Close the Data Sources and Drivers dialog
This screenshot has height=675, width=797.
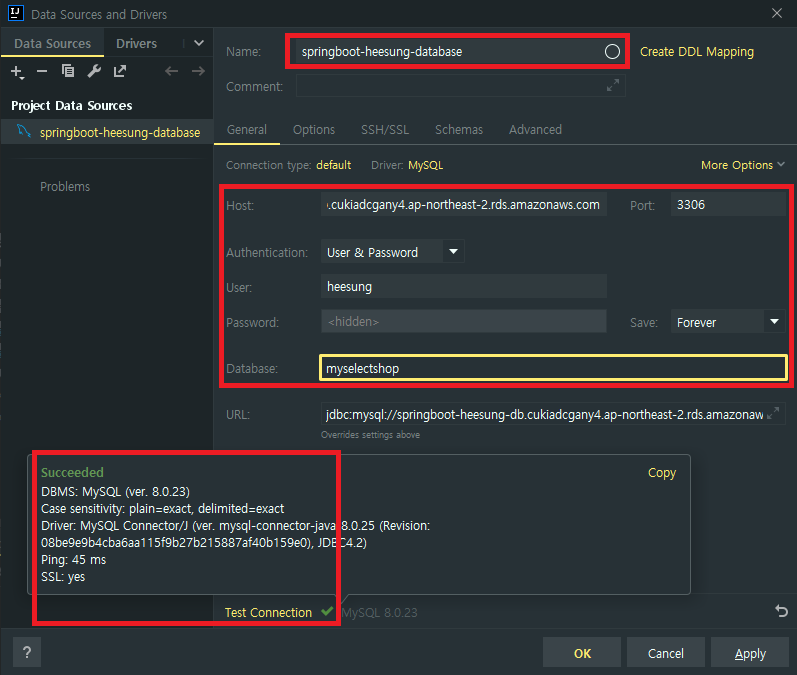[x=777, y=13]
